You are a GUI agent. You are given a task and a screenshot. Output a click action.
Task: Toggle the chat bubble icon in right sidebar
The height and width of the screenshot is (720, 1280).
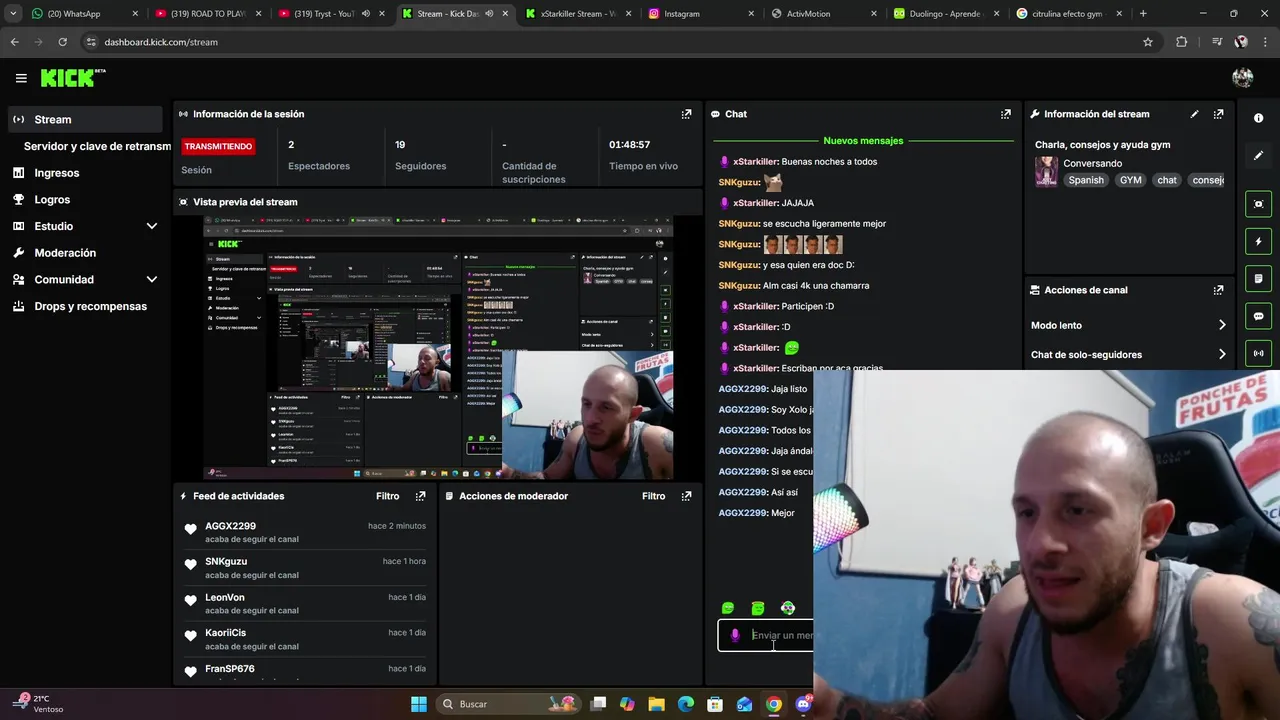coord(1258,316)
